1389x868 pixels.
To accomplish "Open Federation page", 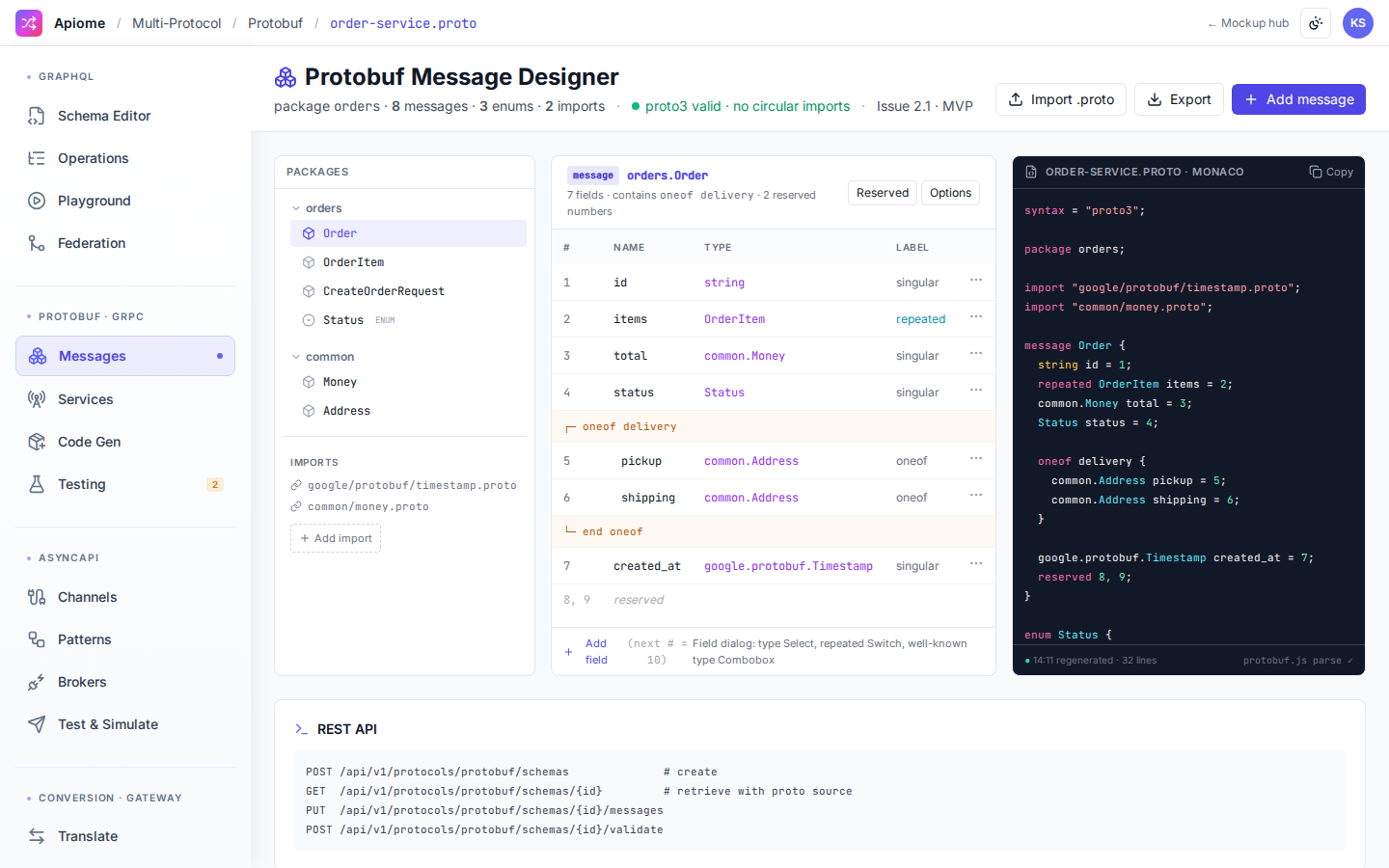I will tap(125, 243).
